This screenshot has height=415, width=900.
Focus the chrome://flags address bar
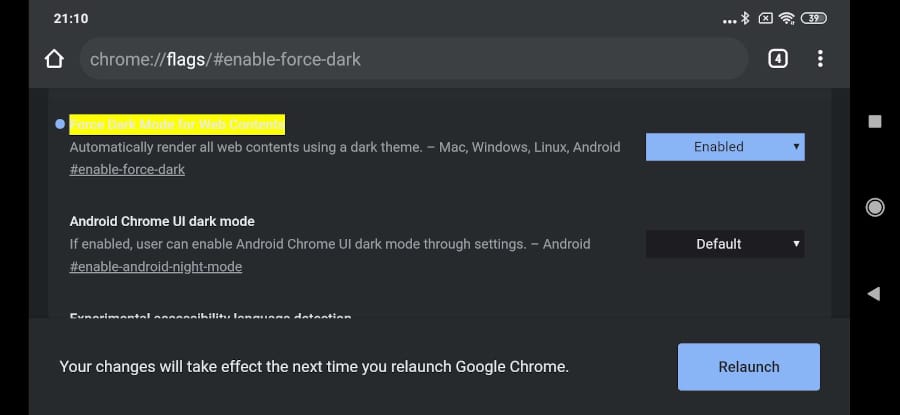413,59
